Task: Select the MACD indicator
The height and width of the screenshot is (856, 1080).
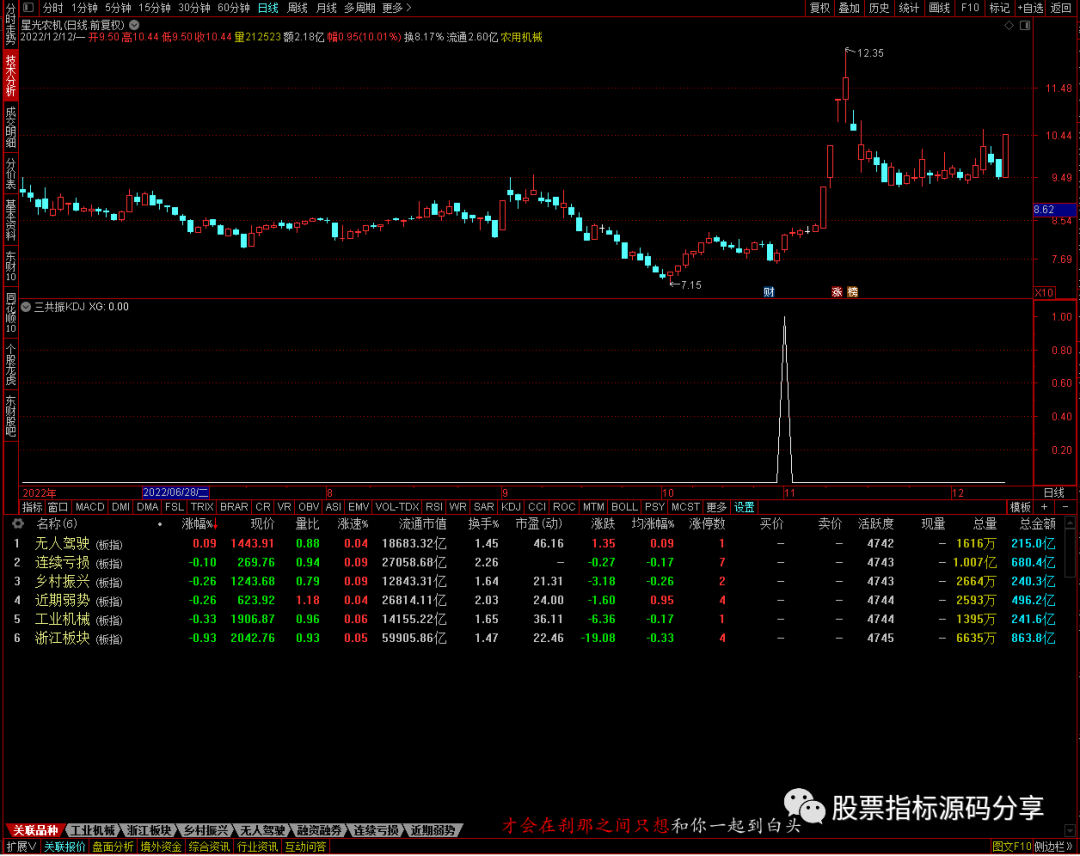Action: click(x=90, y=507)
